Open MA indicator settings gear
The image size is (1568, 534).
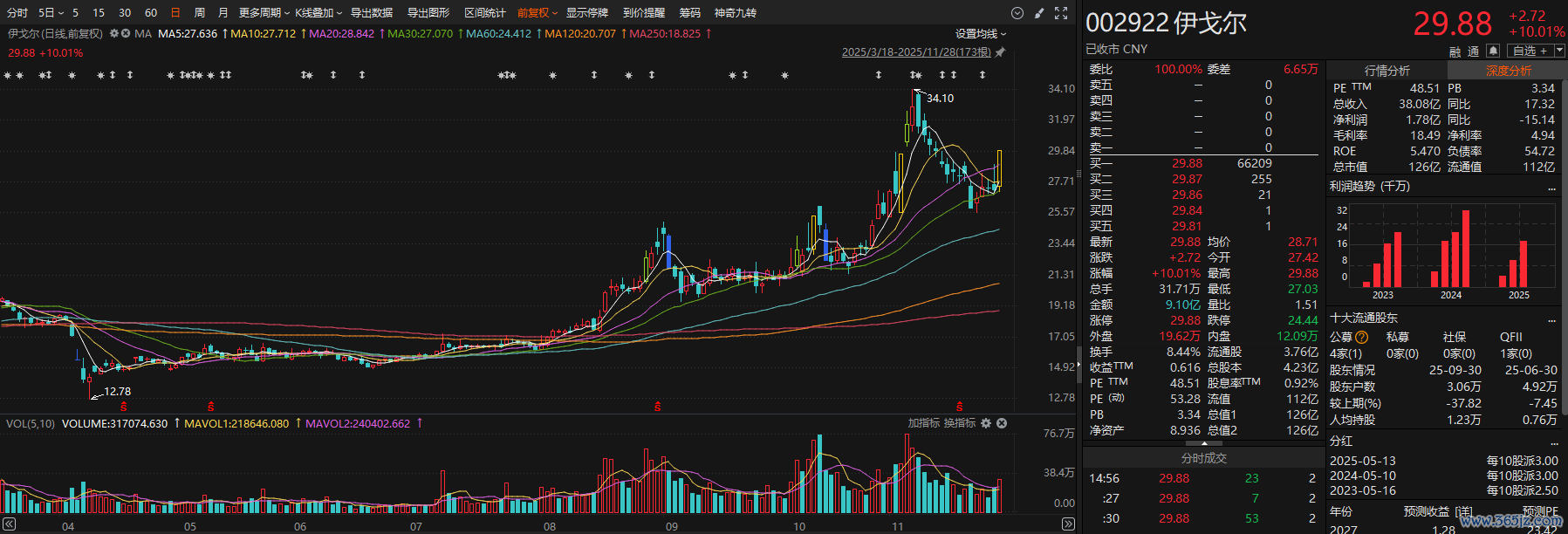[113, 34]
